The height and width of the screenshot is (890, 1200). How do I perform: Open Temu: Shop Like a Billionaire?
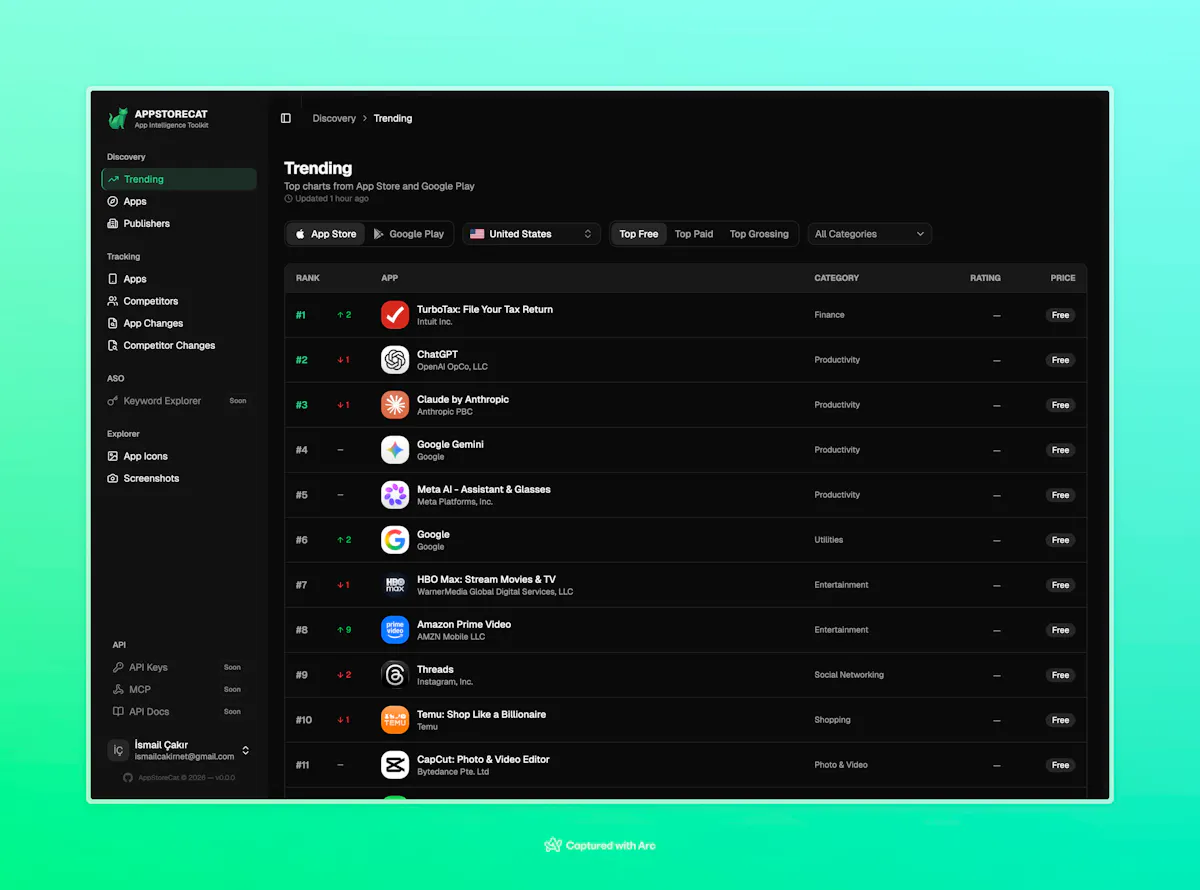pos(481,714)
